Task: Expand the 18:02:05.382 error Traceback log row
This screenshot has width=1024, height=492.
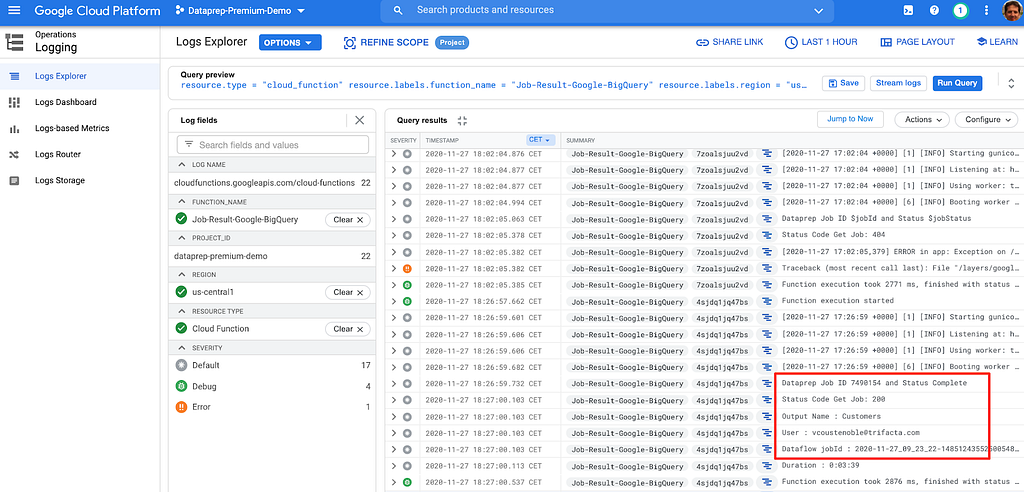Action: [x=394, y=269]
